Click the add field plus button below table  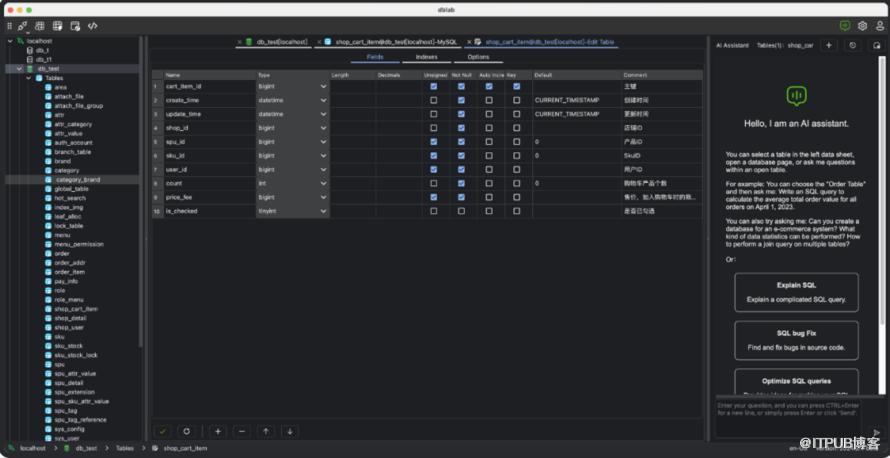[x=217, y=431]
